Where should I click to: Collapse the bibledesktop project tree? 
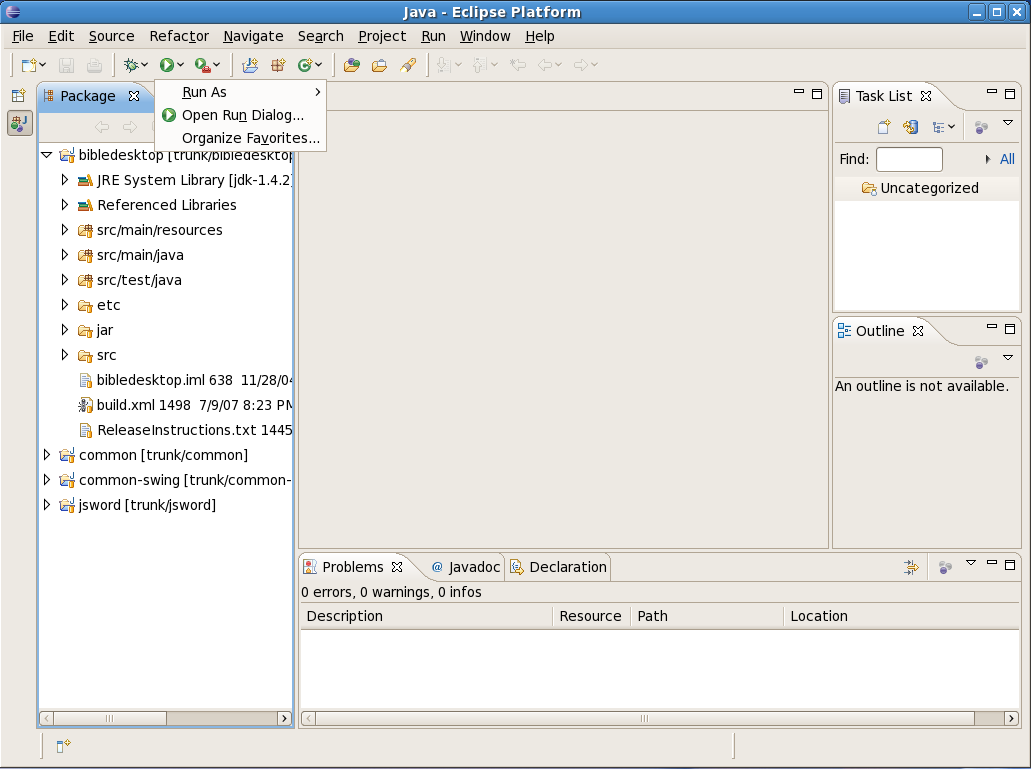[x=46, y=155]
